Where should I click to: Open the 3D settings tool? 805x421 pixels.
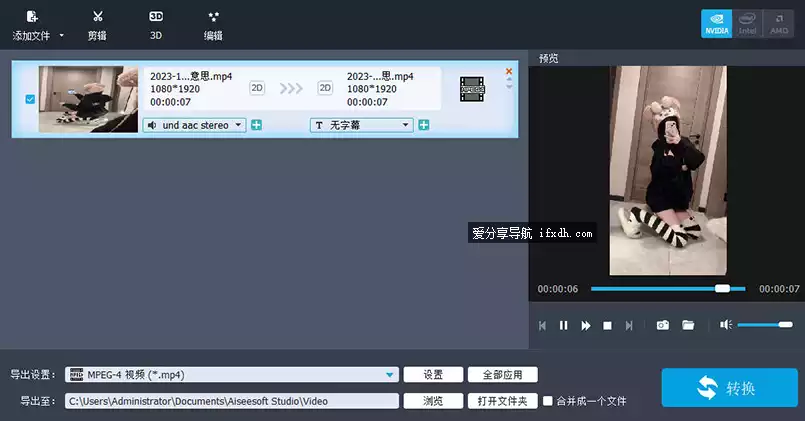point(156,26)
